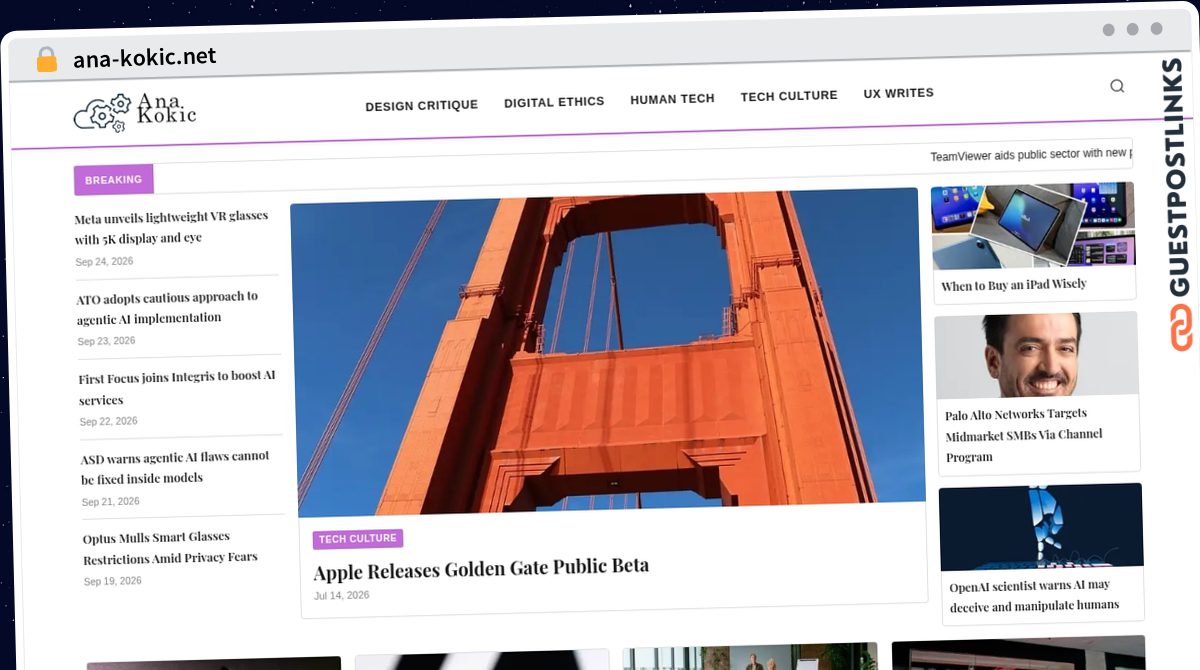The image size is (1200, 670).
Task: Open ATO adopts cautious approach article
Action: pyautogui.click(x=167, y=307)
